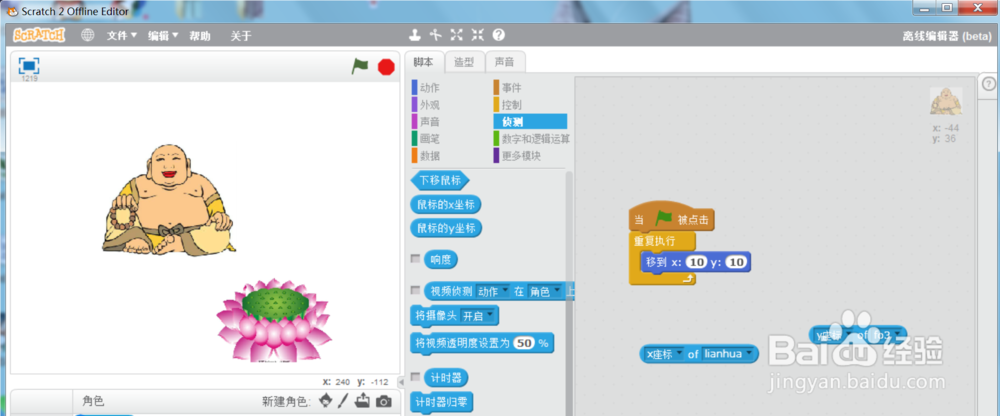This screenshot has width=1000, height=416.
Task: Switch the stage to full screen mode
Action: tap(29, 66)
